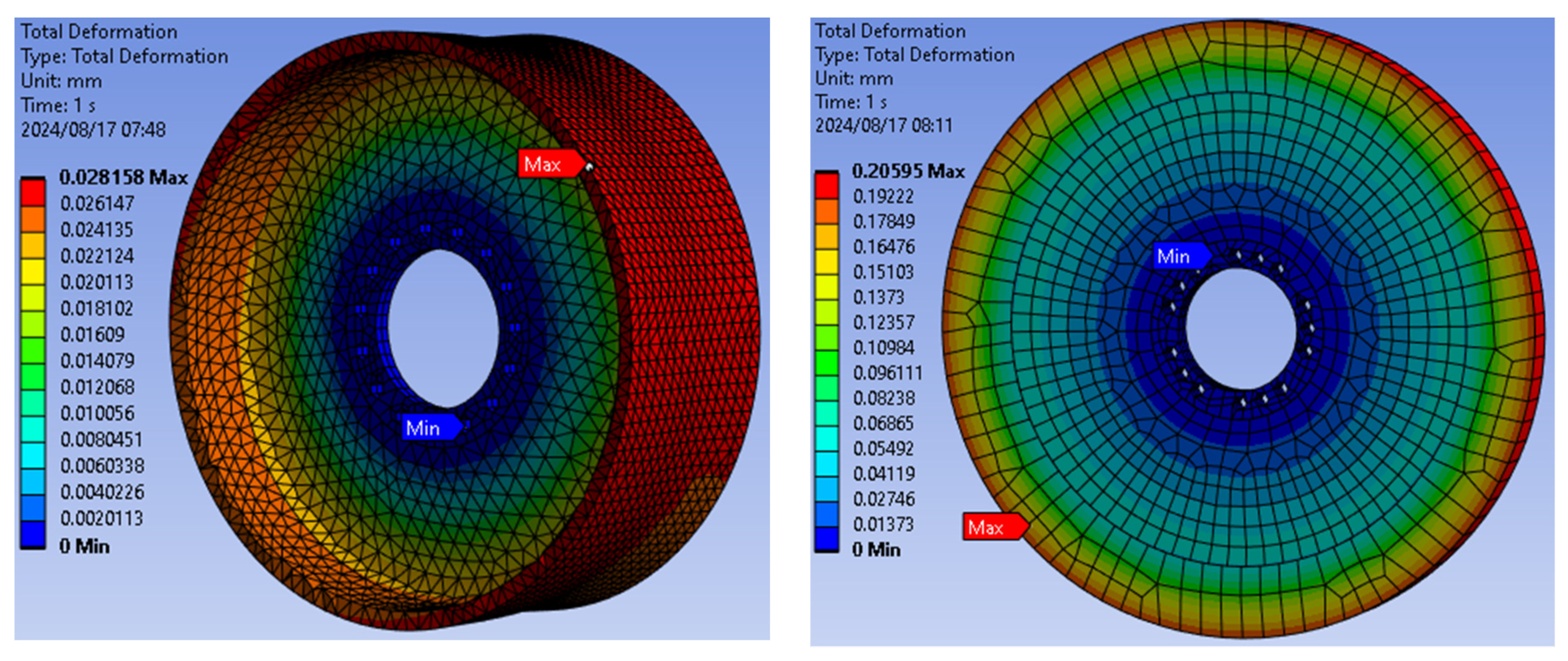1568x661 pixels.
Task: Click the 2024/08/17 08:11 timestamp
Action: coord(884,125)
